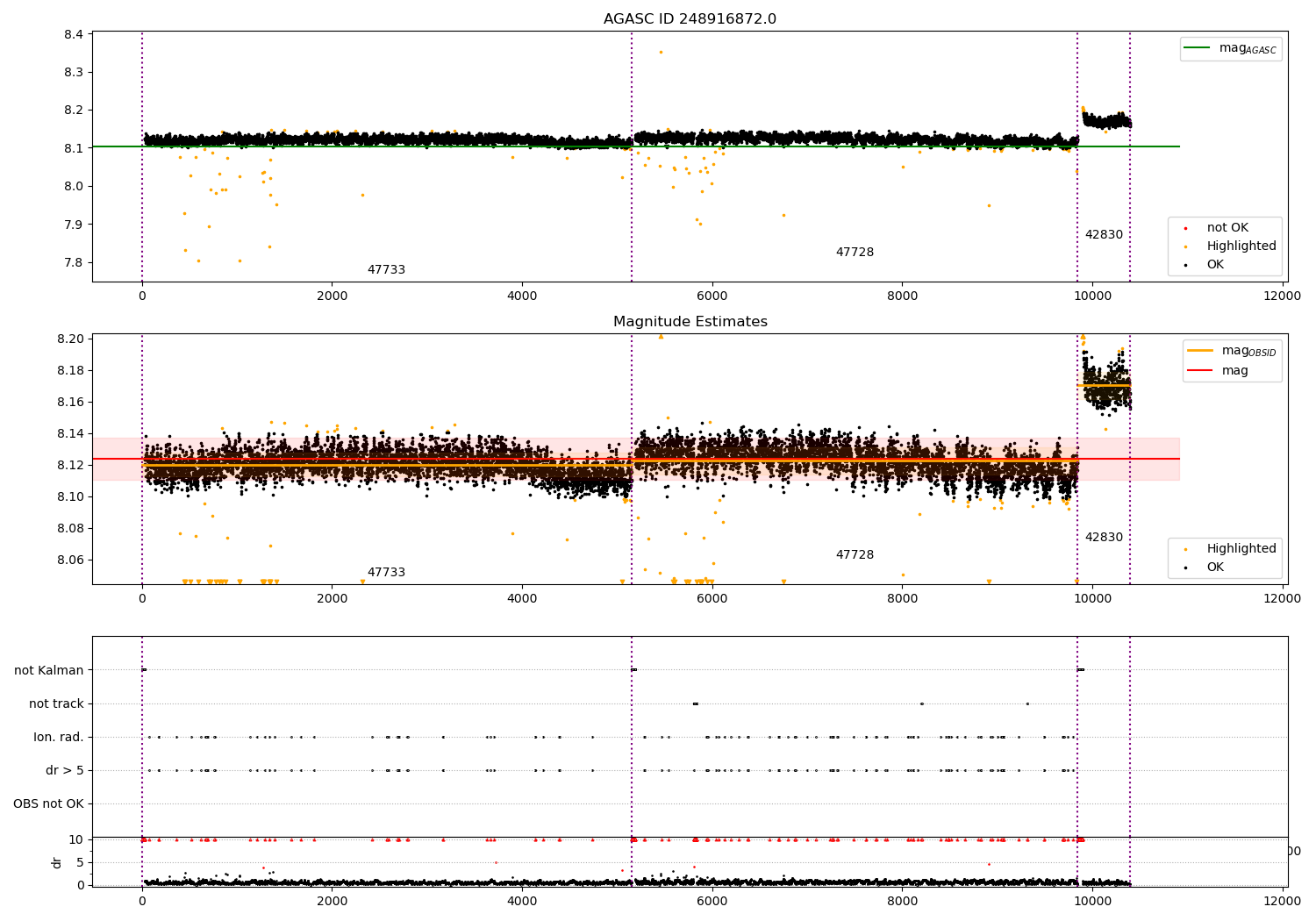1316x921 pixels.
Task: Click the 'Ion. rad.' row label
Action: (x=59, y=738)
